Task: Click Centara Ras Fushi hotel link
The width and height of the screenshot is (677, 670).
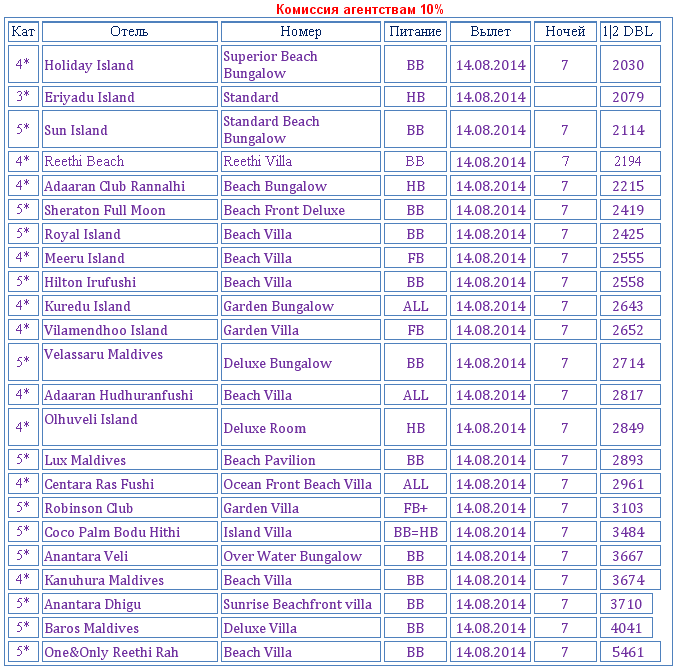Action: 99,484
